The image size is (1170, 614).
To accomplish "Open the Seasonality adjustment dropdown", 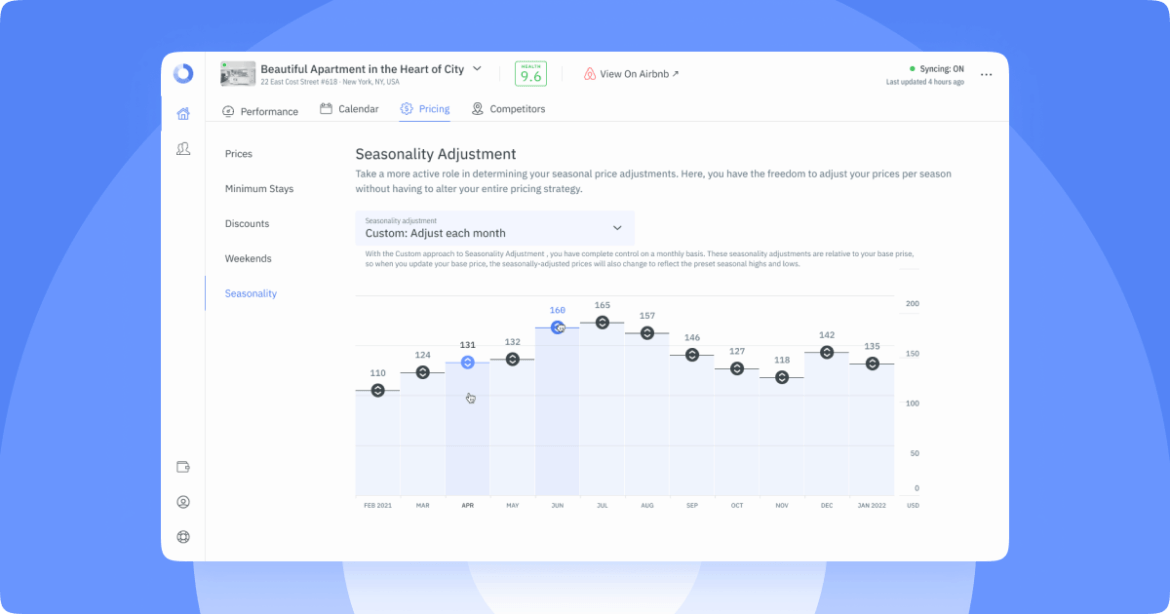I will point(494,228).
